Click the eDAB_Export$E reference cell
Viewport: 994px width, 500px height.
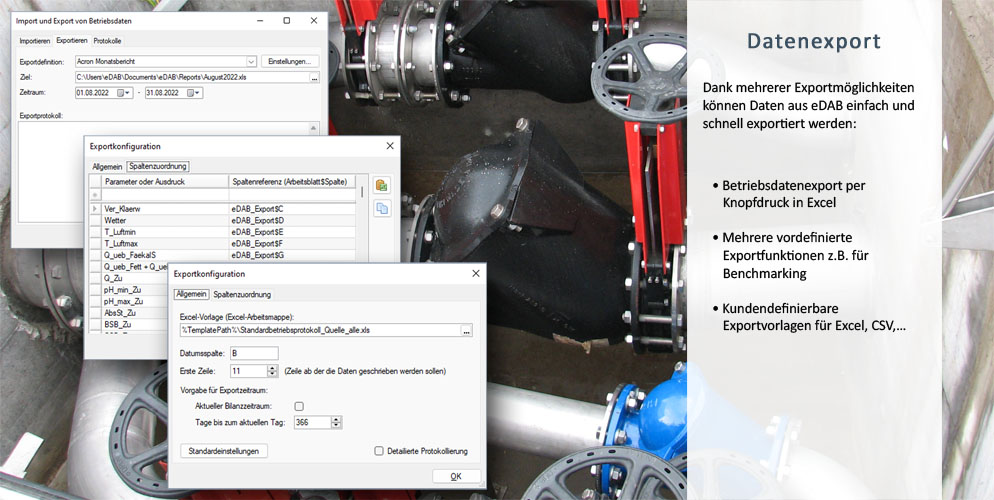pyautogui.click(x=292, y=232)
